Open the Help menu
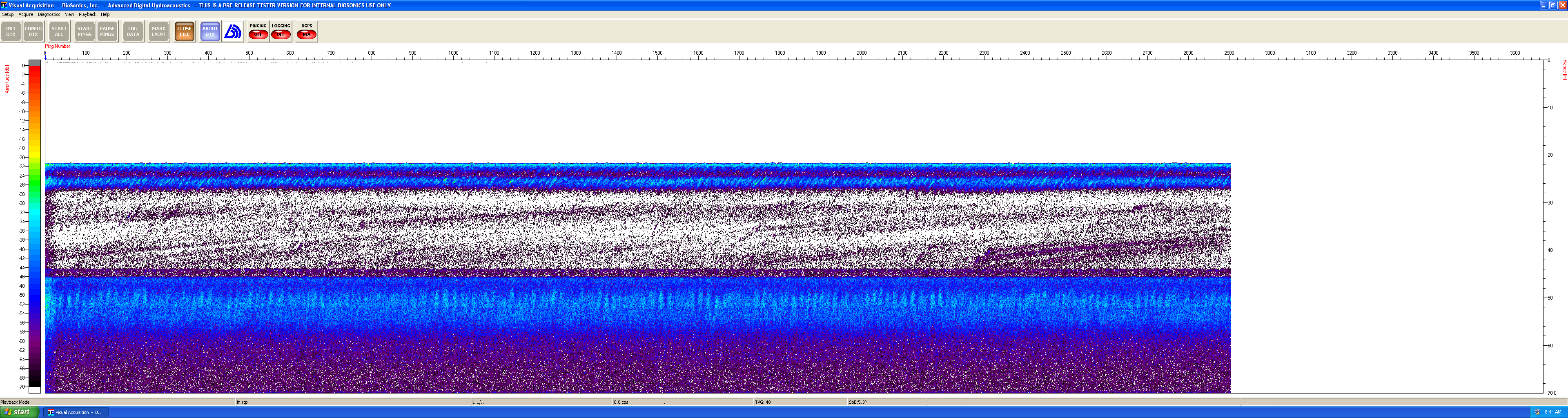The width and height of the screenshot is (1568, 418). 105,14
